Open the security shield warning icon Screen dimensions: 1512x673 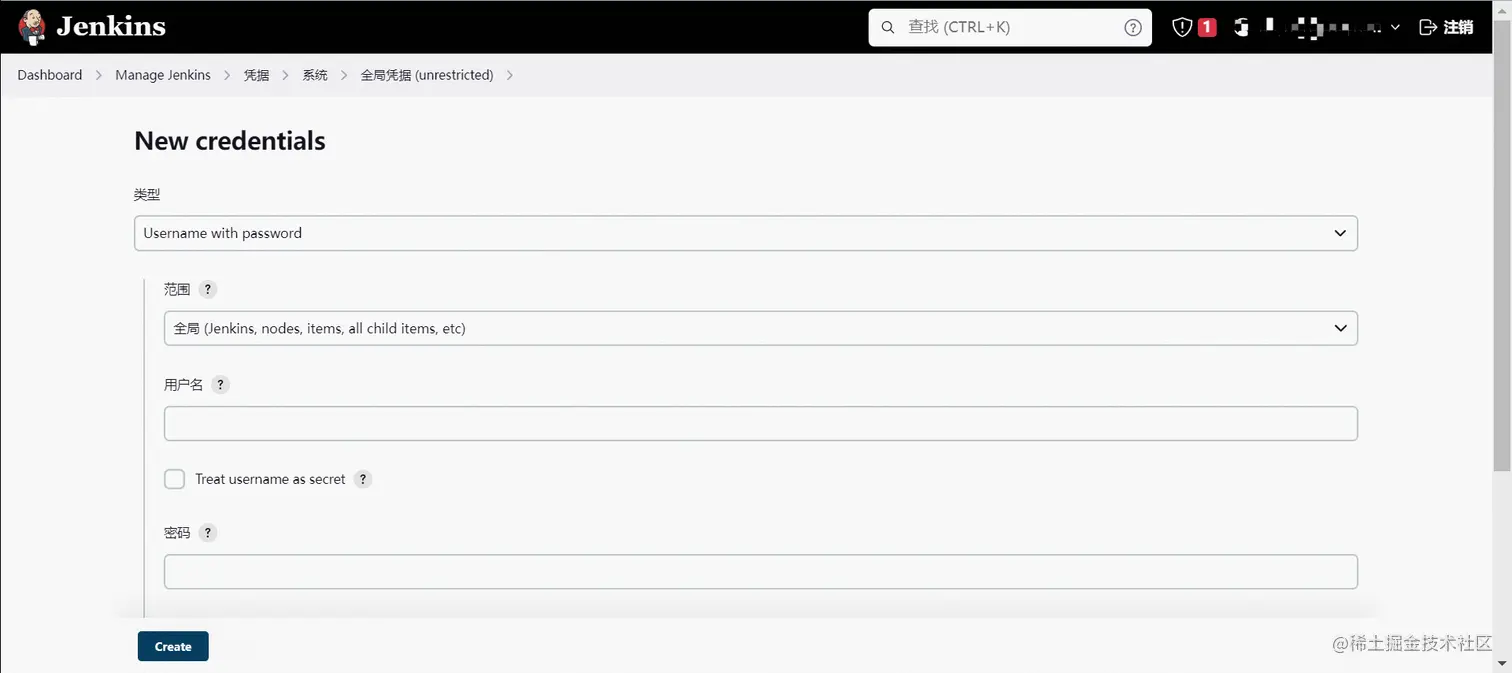[x=1182, y=28]
